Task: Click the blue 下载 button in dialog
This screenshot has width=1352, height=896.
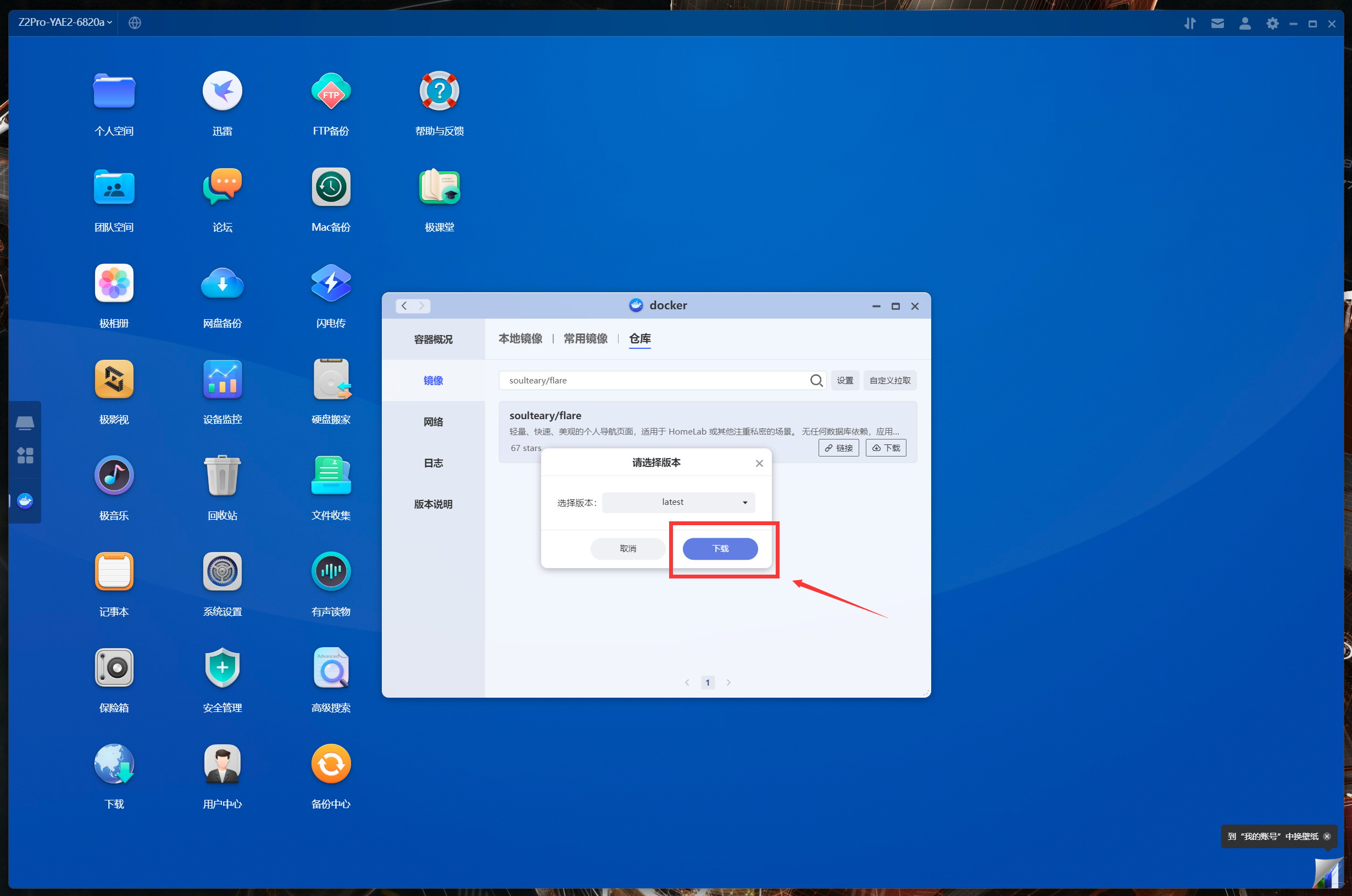Action: 720,549
